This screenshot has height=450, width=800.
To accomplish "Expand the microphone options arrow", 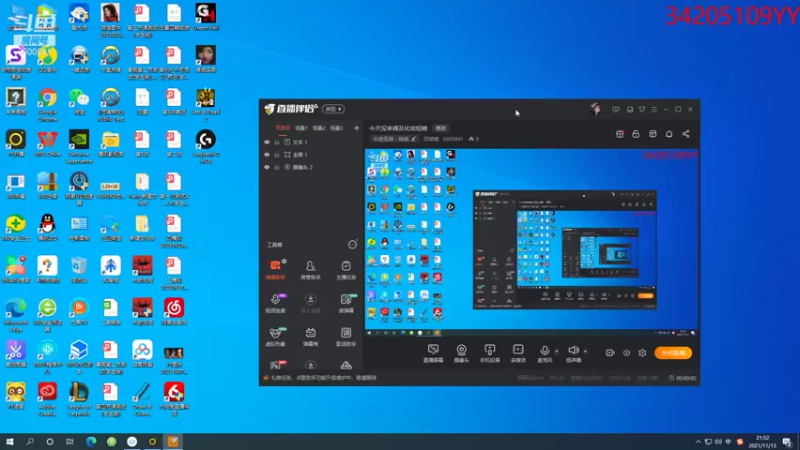I will 557,351.
